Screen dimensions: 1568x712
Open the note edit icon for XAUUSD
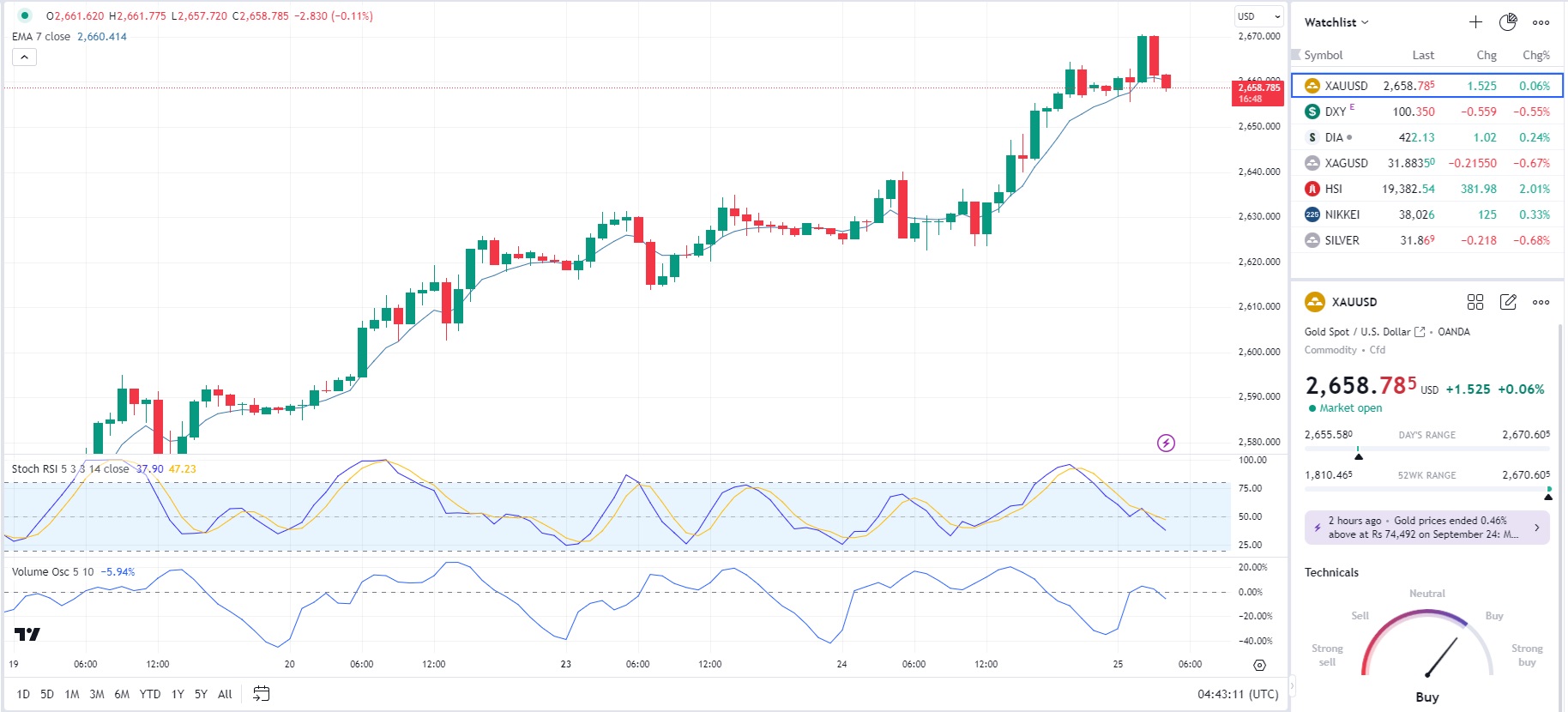(x=1508, y=302)
